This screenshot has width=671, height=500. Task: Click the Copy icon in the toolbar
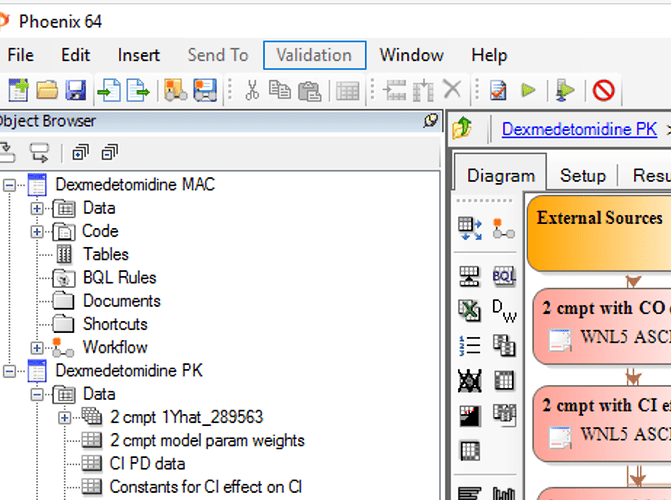click(x=279, y=90)
